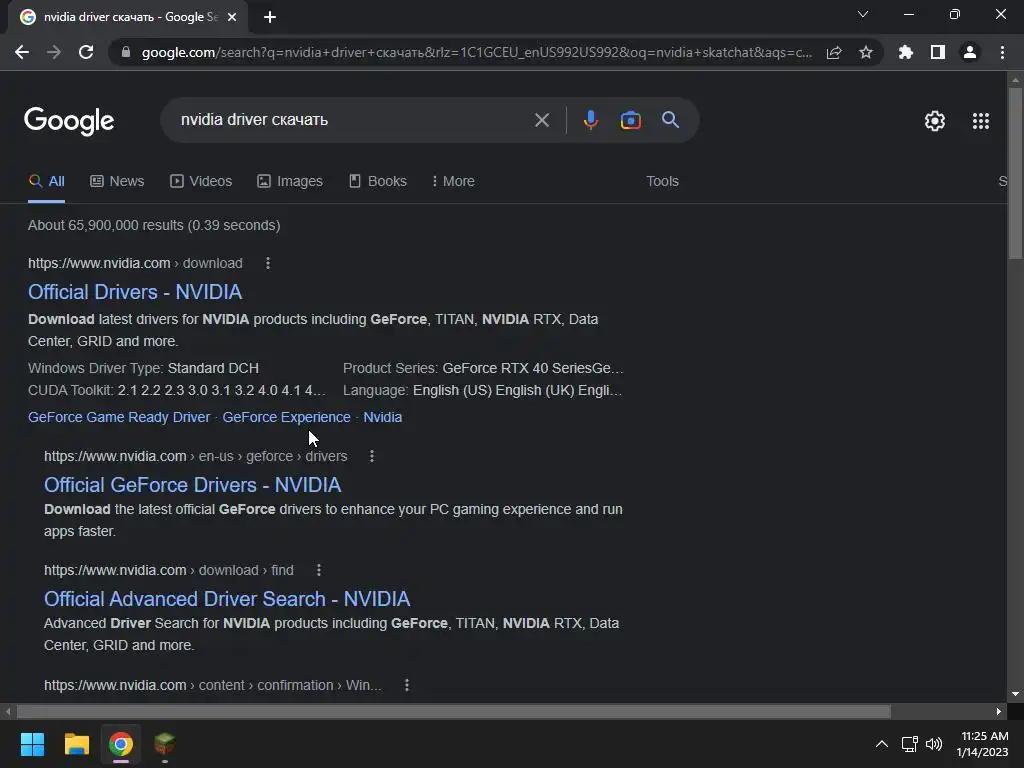Clear the search query with X
This screenshot has height=768, width=1024.
[542, 120]
